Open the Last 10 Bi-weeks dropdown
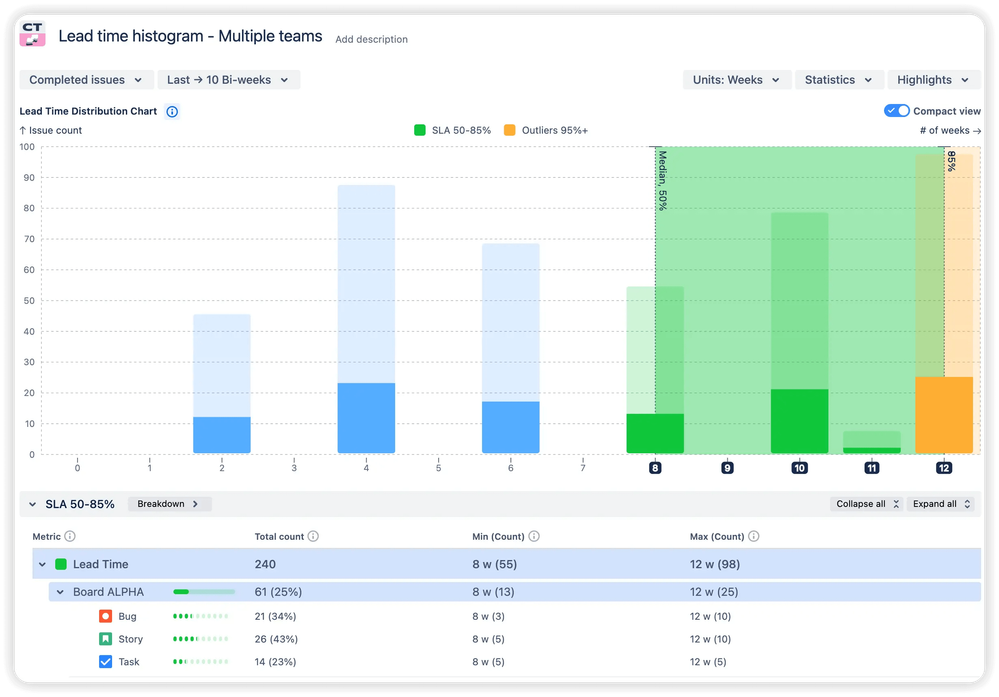Image resolution: width=999 pixels, height=697 pixels. point(228,80)
